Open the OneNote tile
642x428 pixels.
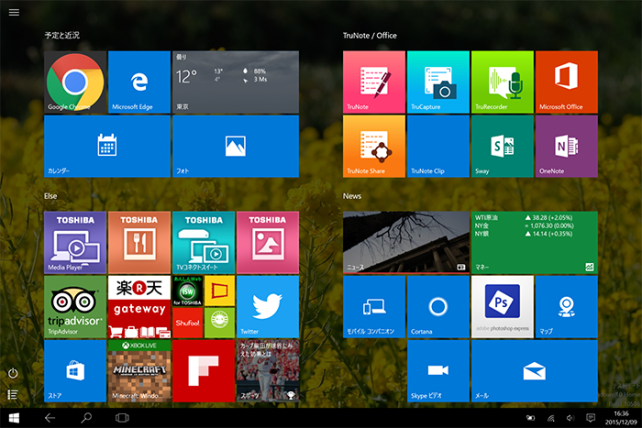[x=566, y=146]
